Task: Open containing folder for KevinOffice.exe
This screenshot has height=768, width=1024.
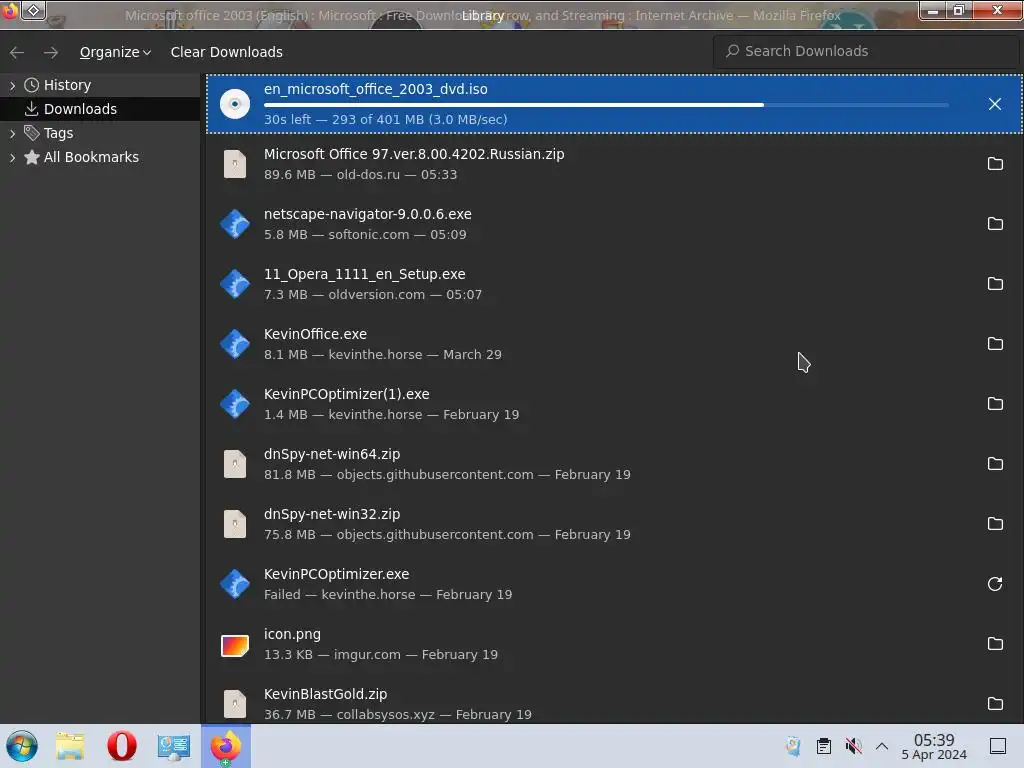Action: (995, 344)
